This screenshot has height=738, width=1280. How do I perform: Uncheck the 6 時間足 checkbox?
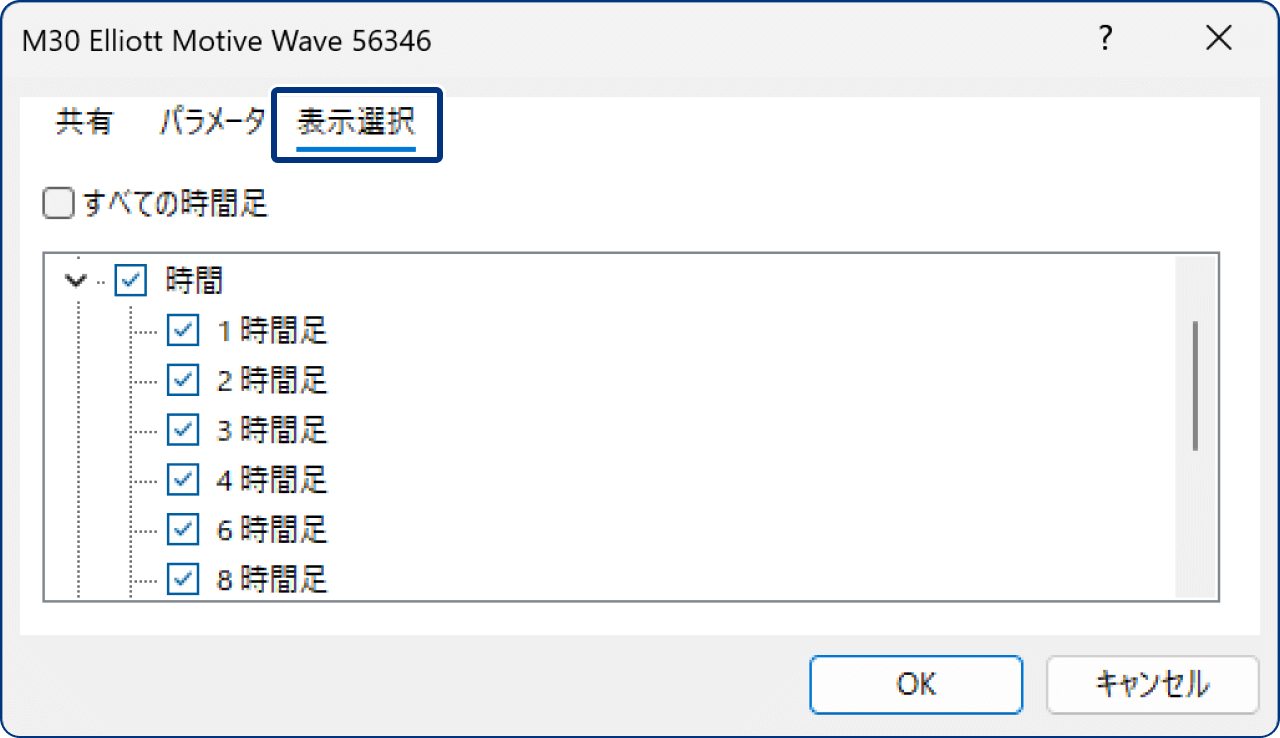[183, 528]
